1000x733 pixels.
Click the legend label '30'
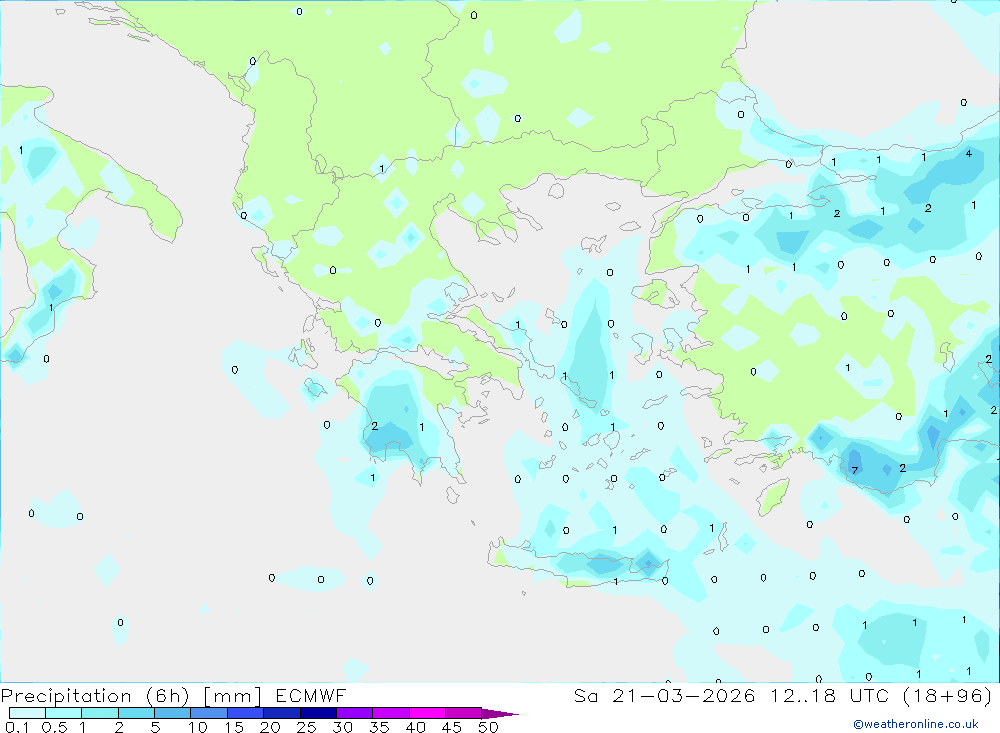tap(342, 727)
